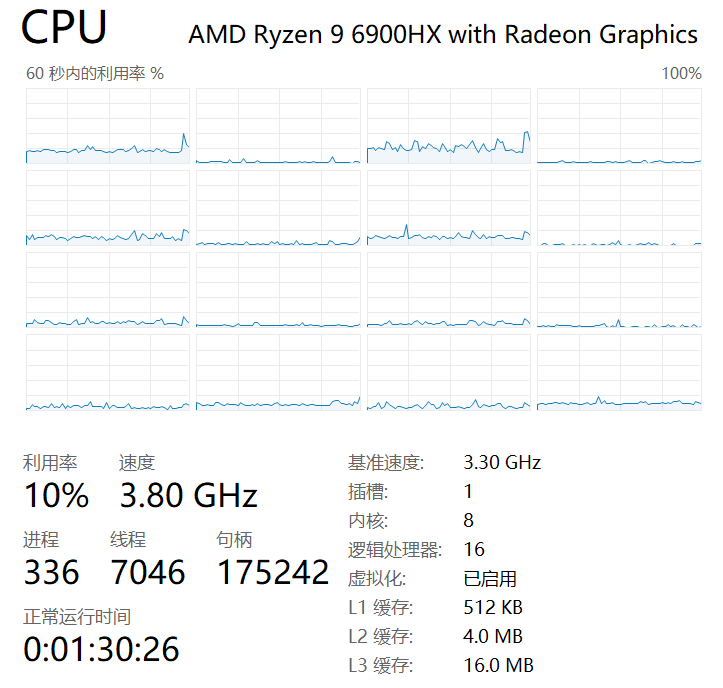This screenshot has height=688, width=723.
Task: Click the last graph in the bottom row
Action: point(619,372)
